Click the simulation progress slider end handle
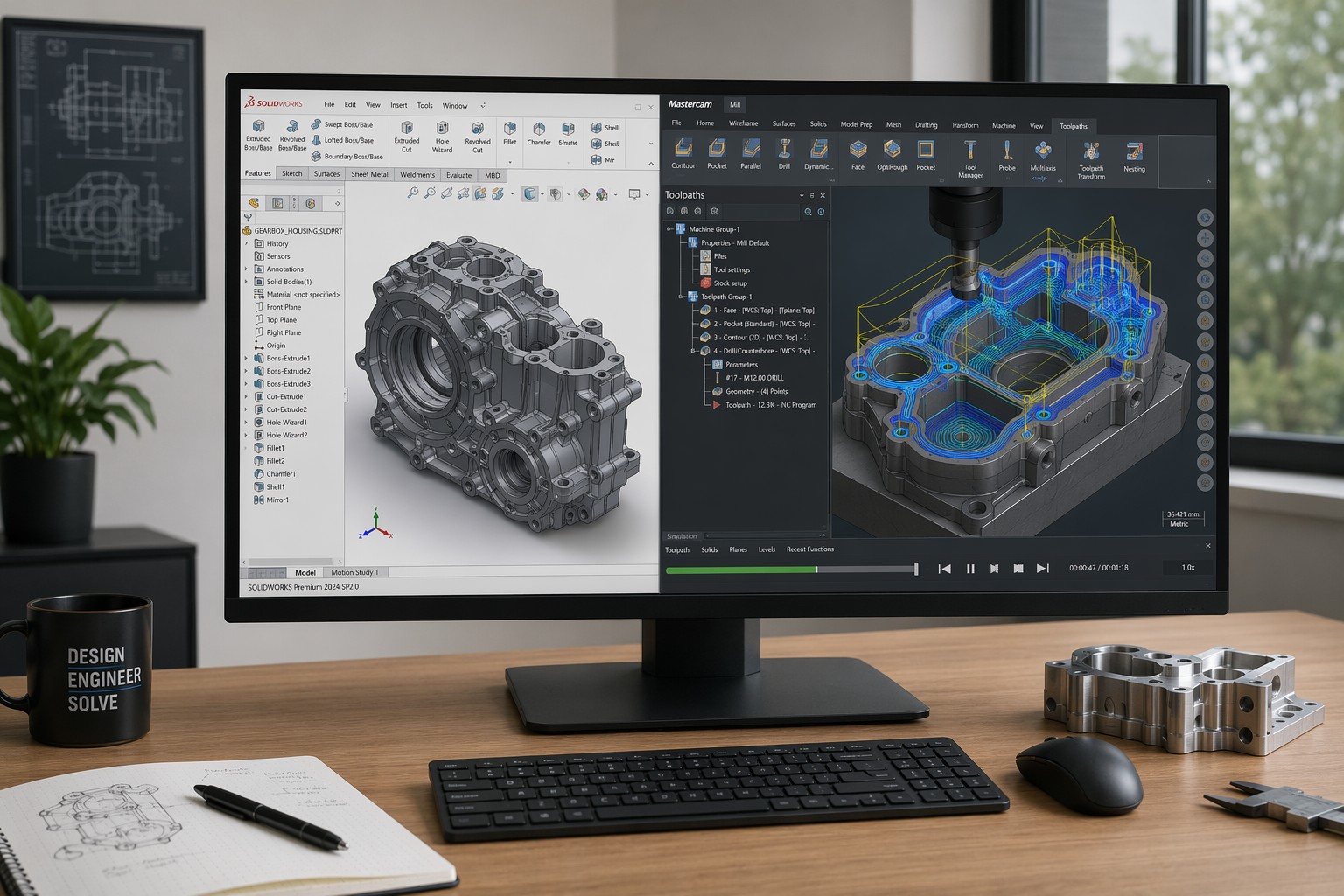 click(x=916, y=570)
